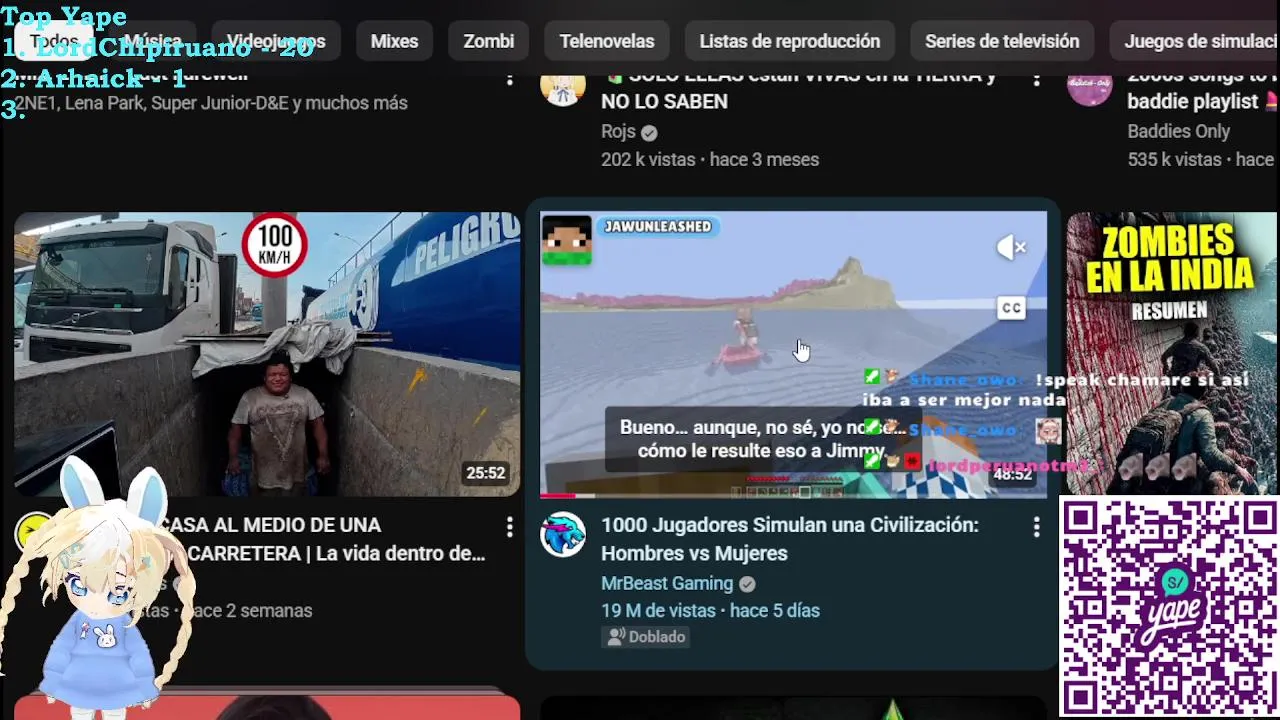Go to Rojs channel name

[x=618, y=132]
